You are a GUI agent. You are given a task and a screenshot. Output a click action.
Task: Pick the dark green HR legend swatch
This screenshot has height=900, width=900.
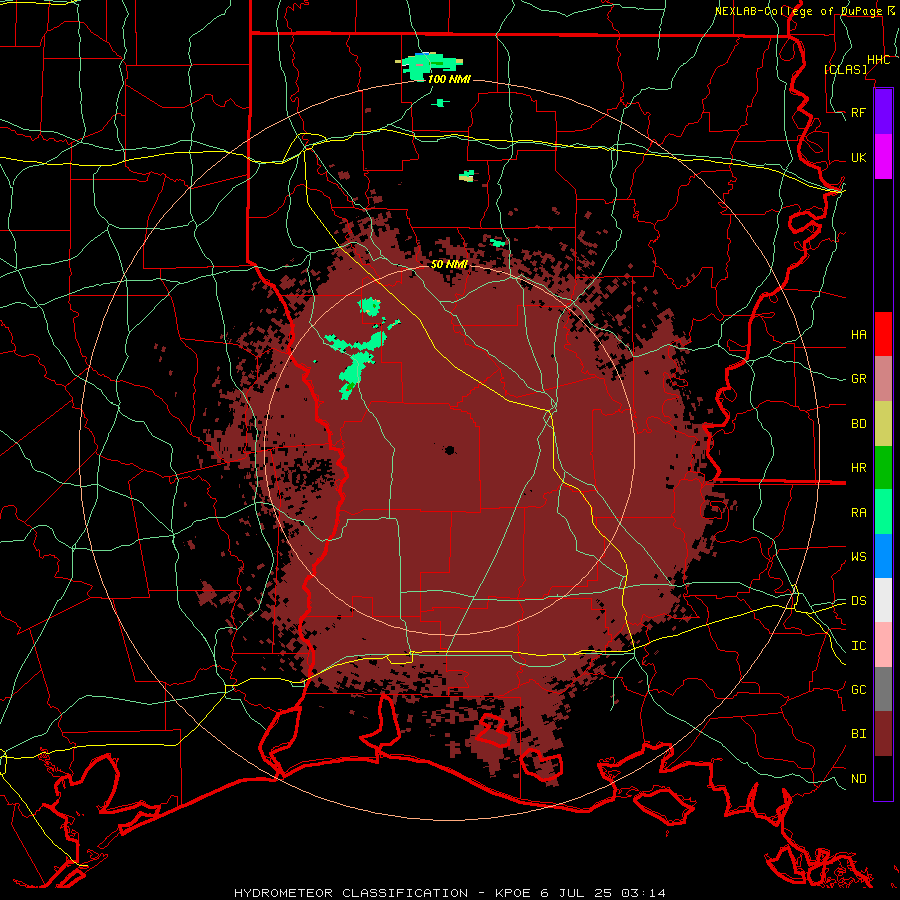[883, 467]
